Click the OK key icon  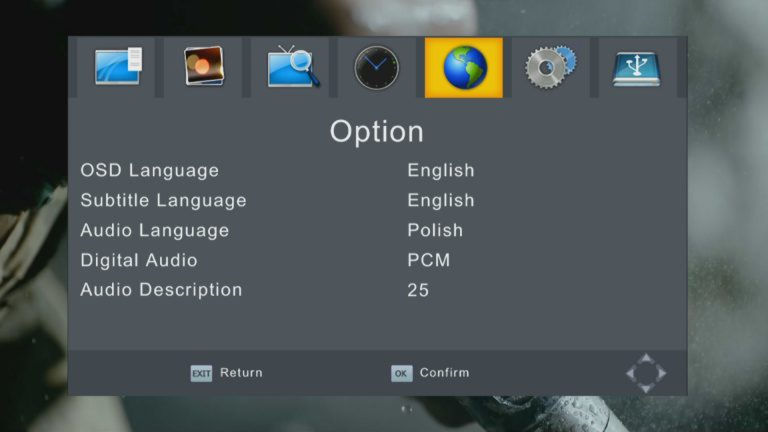(x=402, y=374)
